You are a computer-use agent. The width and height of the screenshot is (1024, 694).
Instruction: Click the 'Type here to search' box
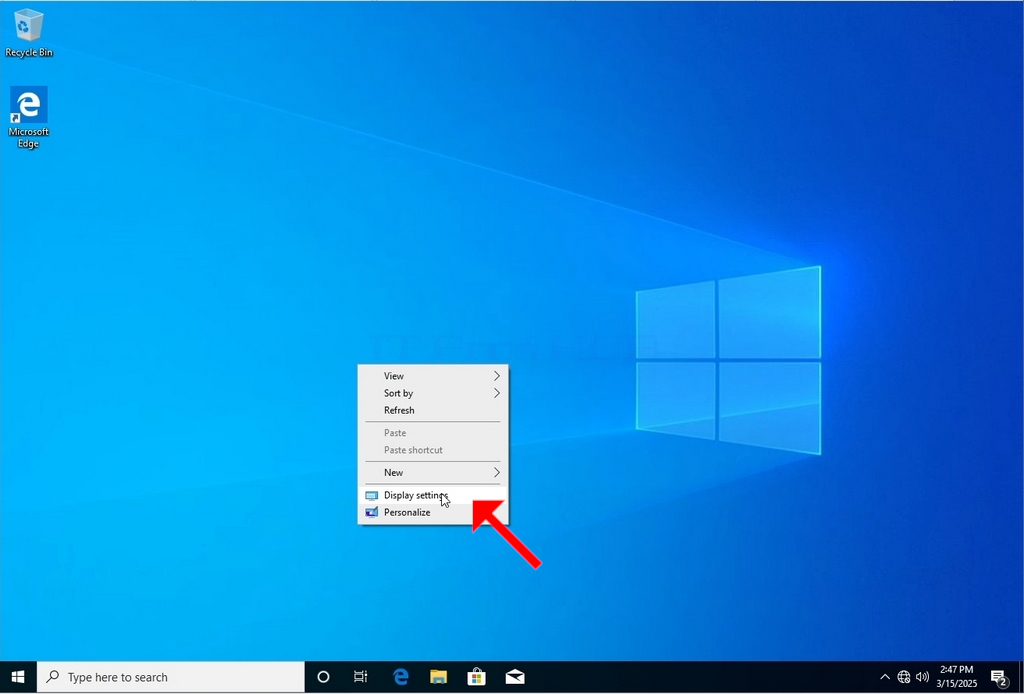coord(170,677)
